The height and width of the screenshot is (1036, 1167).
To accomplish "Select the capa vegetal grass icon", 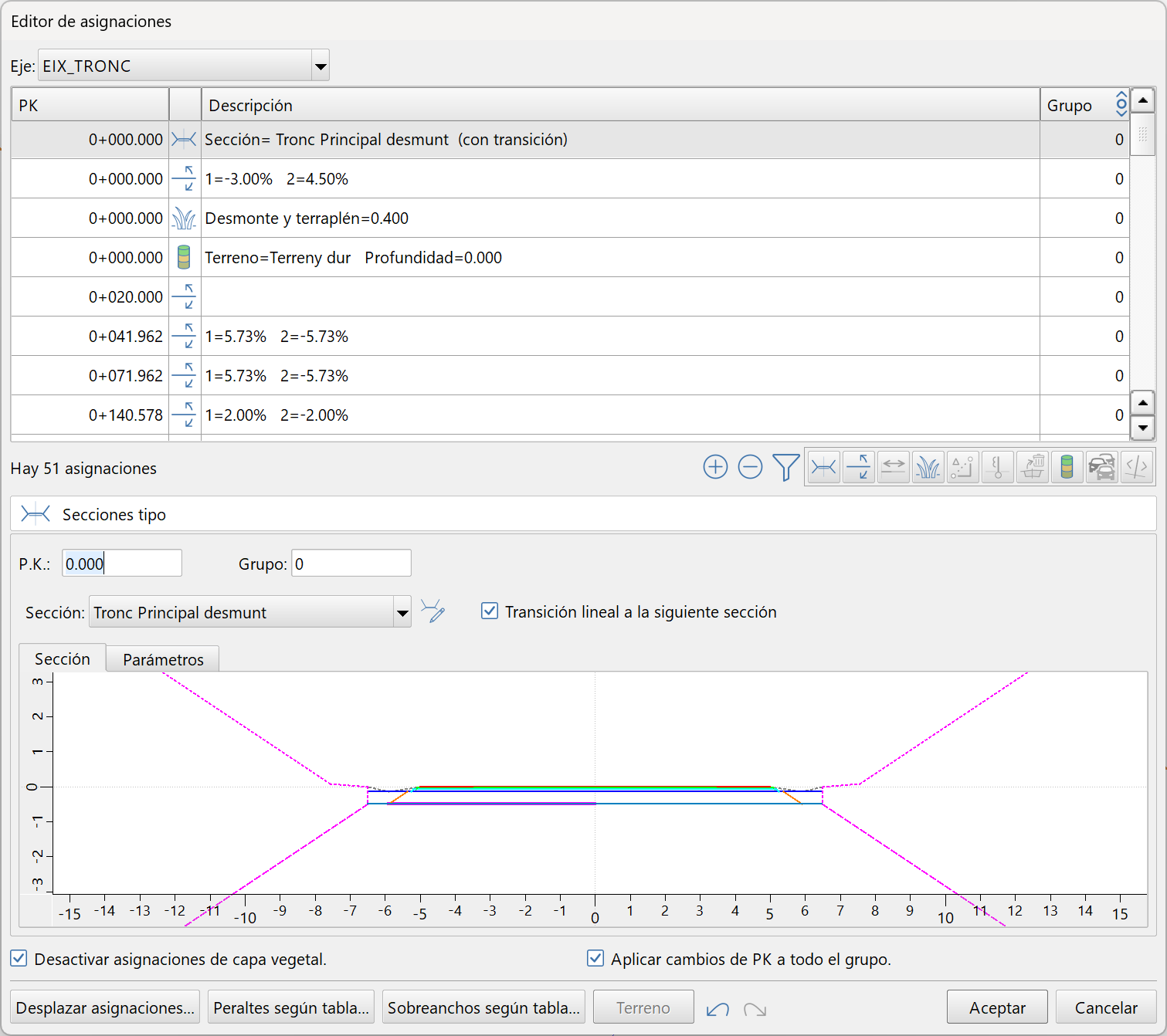I will (x=928, y=467).
